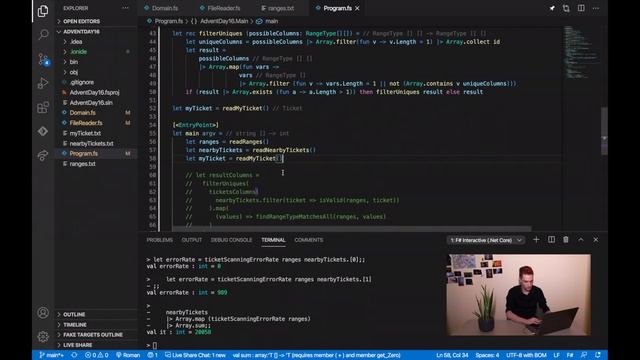Open notifications bell in status bar

[x=598, y=355]
